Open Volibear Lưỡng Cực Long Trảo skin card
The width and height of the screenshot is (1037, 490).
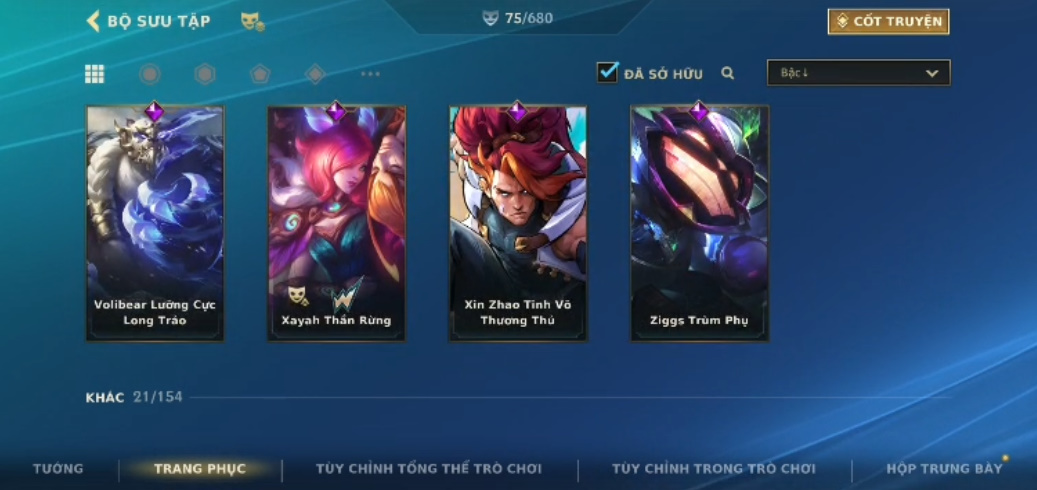point(155,223)
